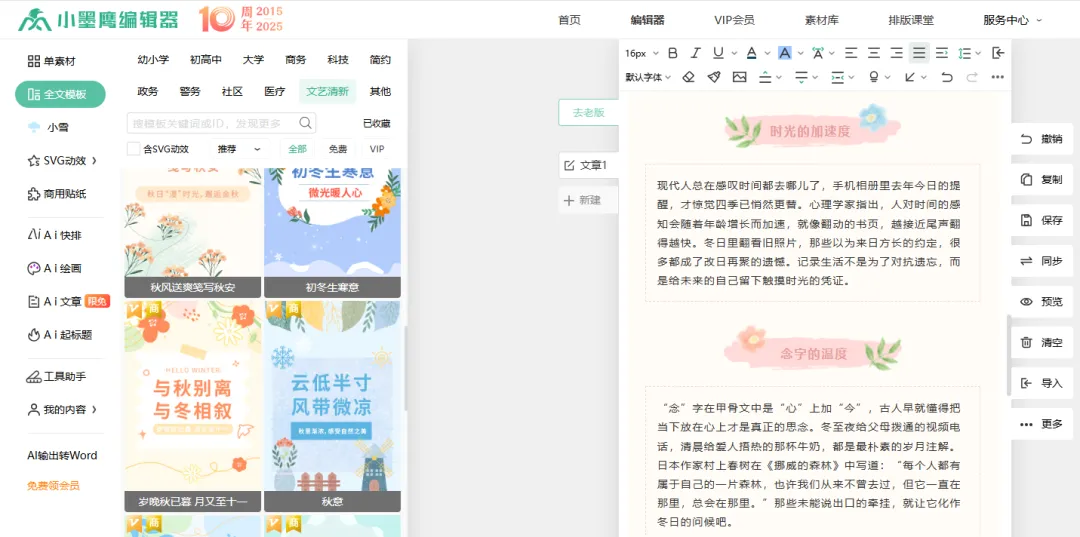Image resolution: width=1080 pixels, height=537 pixels.
Task: Select the 医疗 template category
Action: (x=274, y=92)
